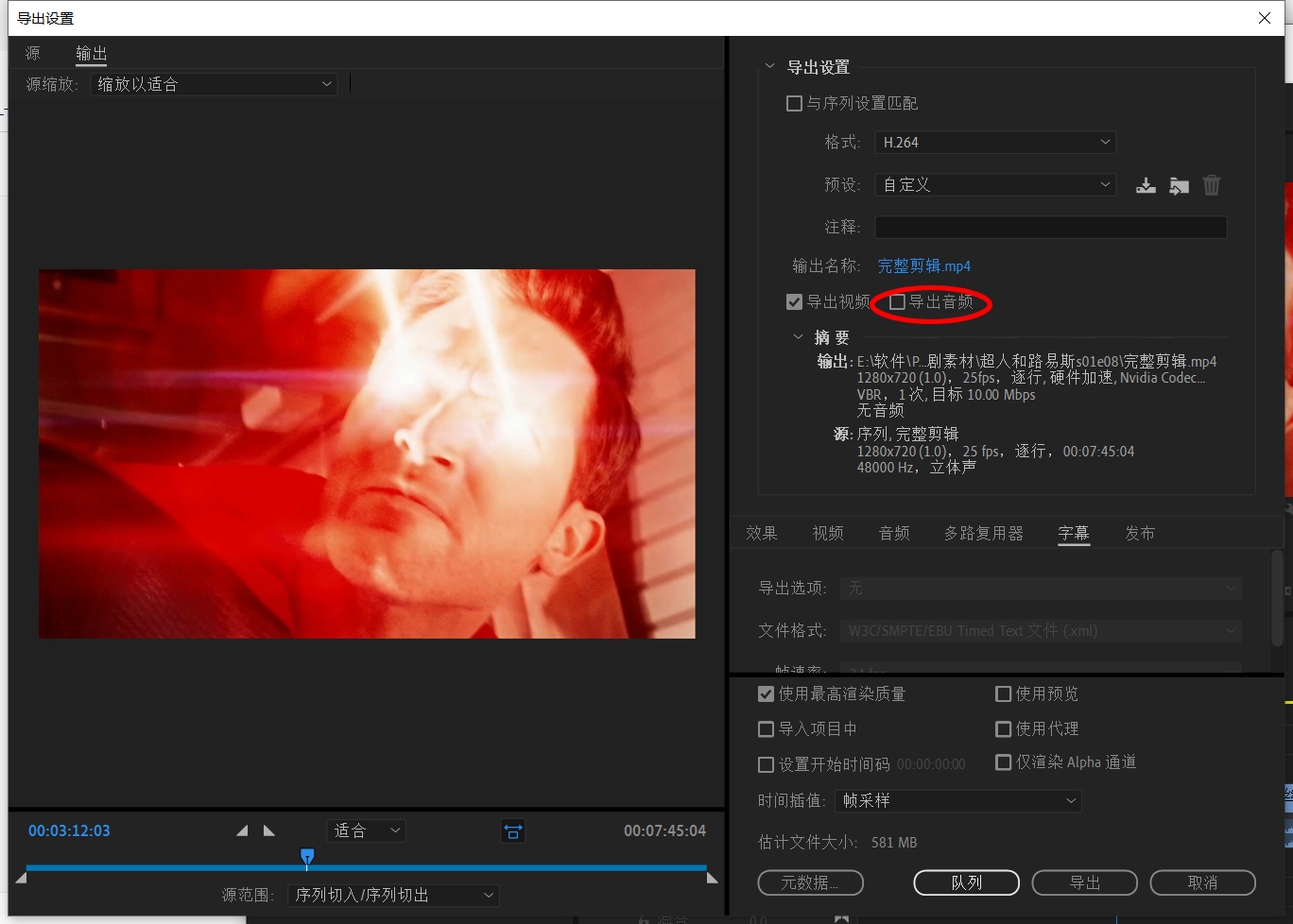
Task: Change the 源缩放 dropdown value
Action: [x=214, y=83]
